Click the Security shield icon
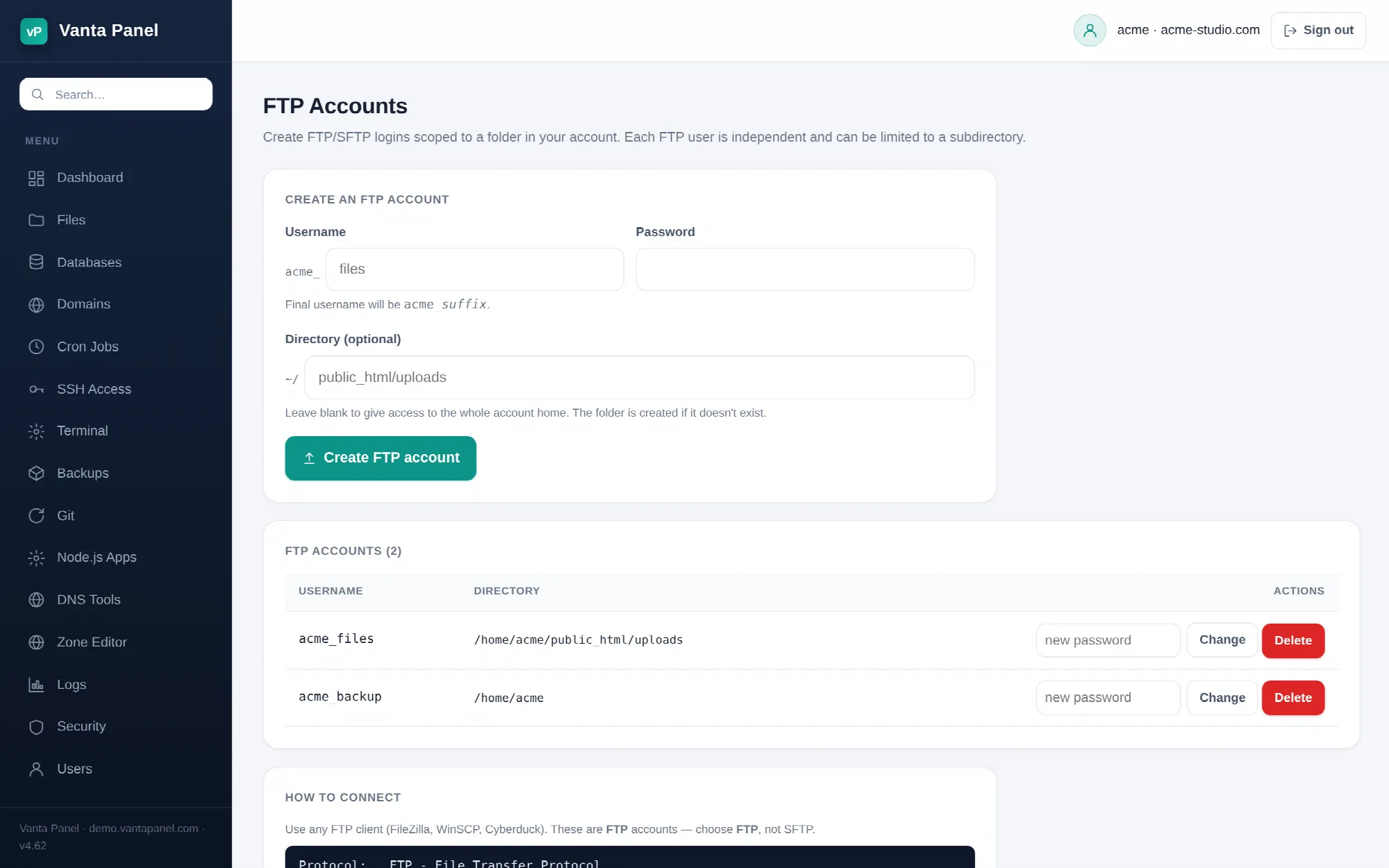The height and width of the screenshot is (868, 1389). [36, 726]
